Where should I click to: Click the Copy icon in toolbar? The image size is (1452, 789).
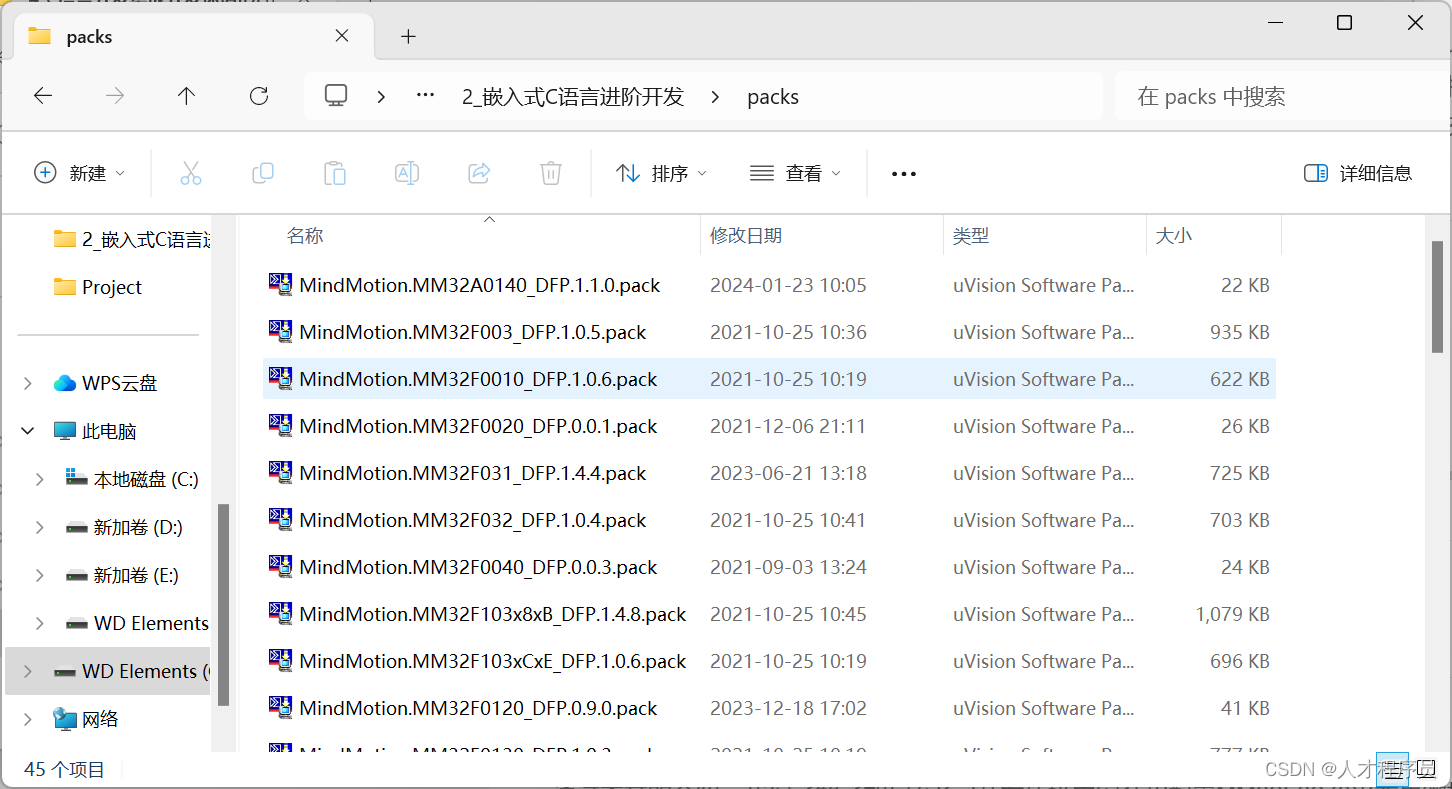[x=263, y=173]
